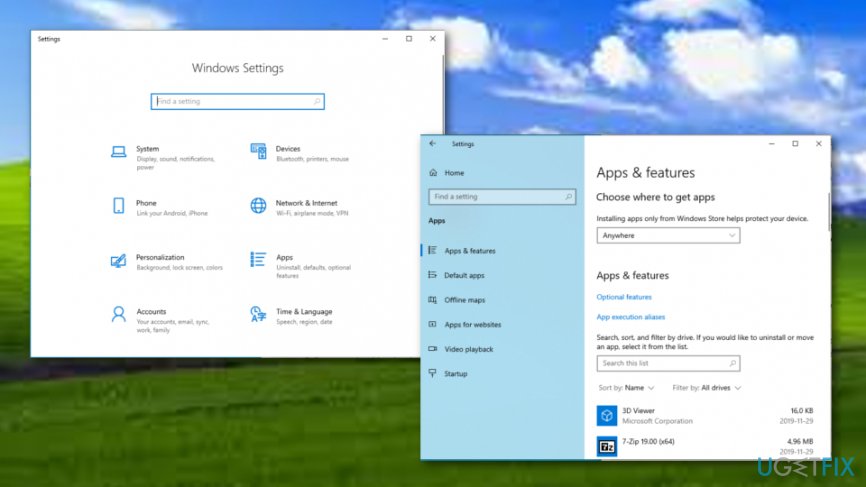Click the search magnifier in Windows Settings box
The width and height of the screenshot is (866, 487).
[x=317, y=102]
